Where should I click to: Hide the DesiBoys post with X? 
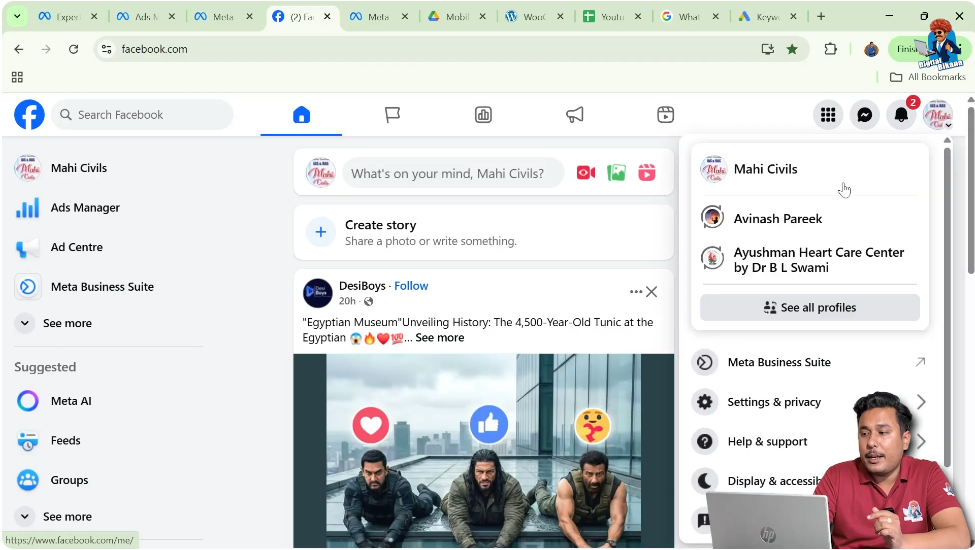click(x=651, y=291)
